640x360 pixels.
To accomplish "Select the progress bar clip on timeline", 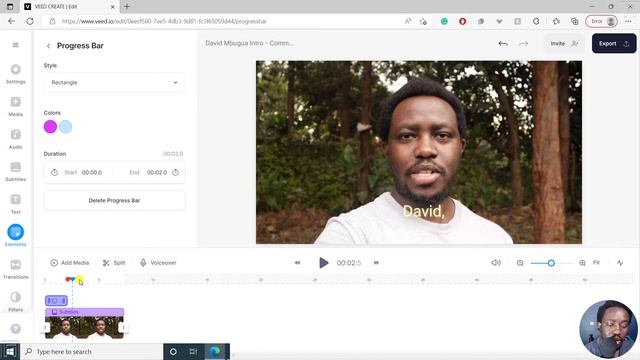I will [56, 301].
